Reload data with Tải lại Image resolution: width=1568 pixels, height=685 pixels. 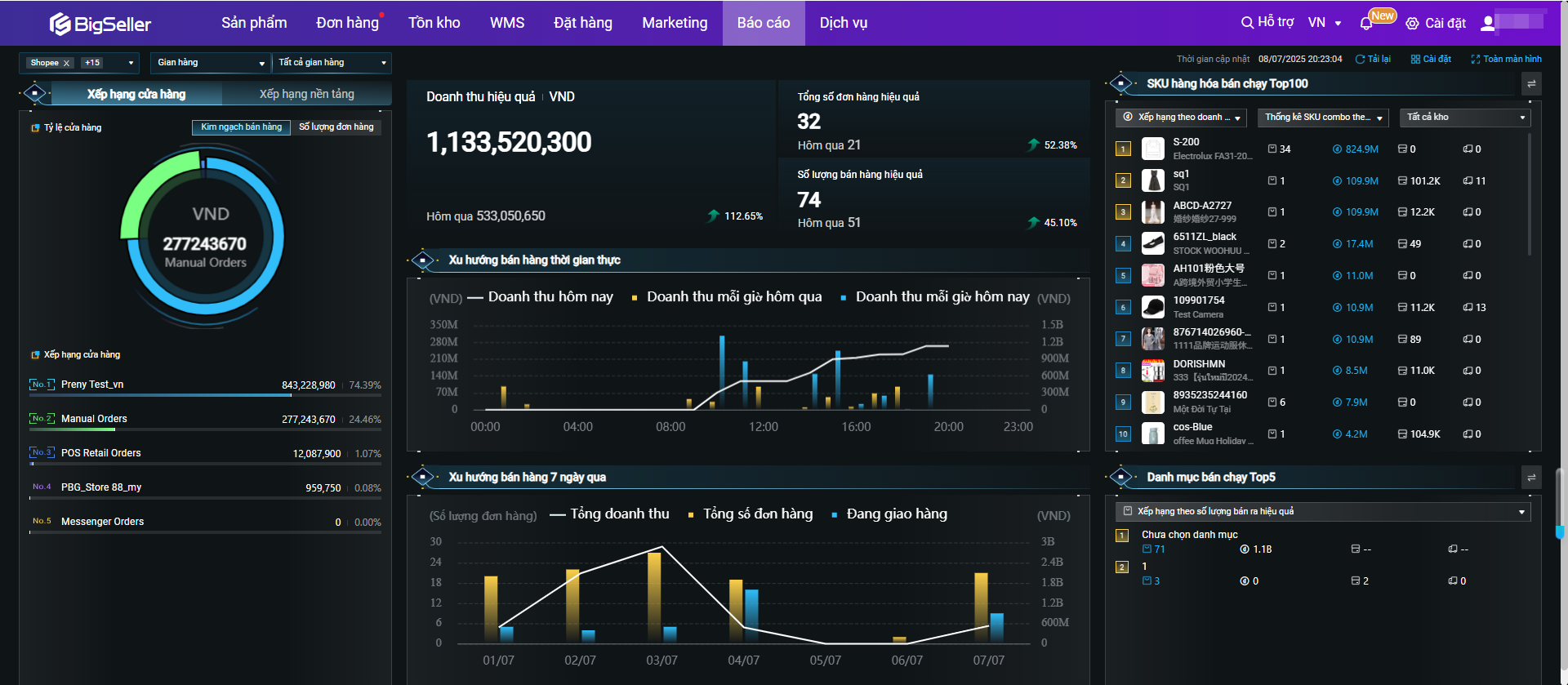[x=1373, y=59]
